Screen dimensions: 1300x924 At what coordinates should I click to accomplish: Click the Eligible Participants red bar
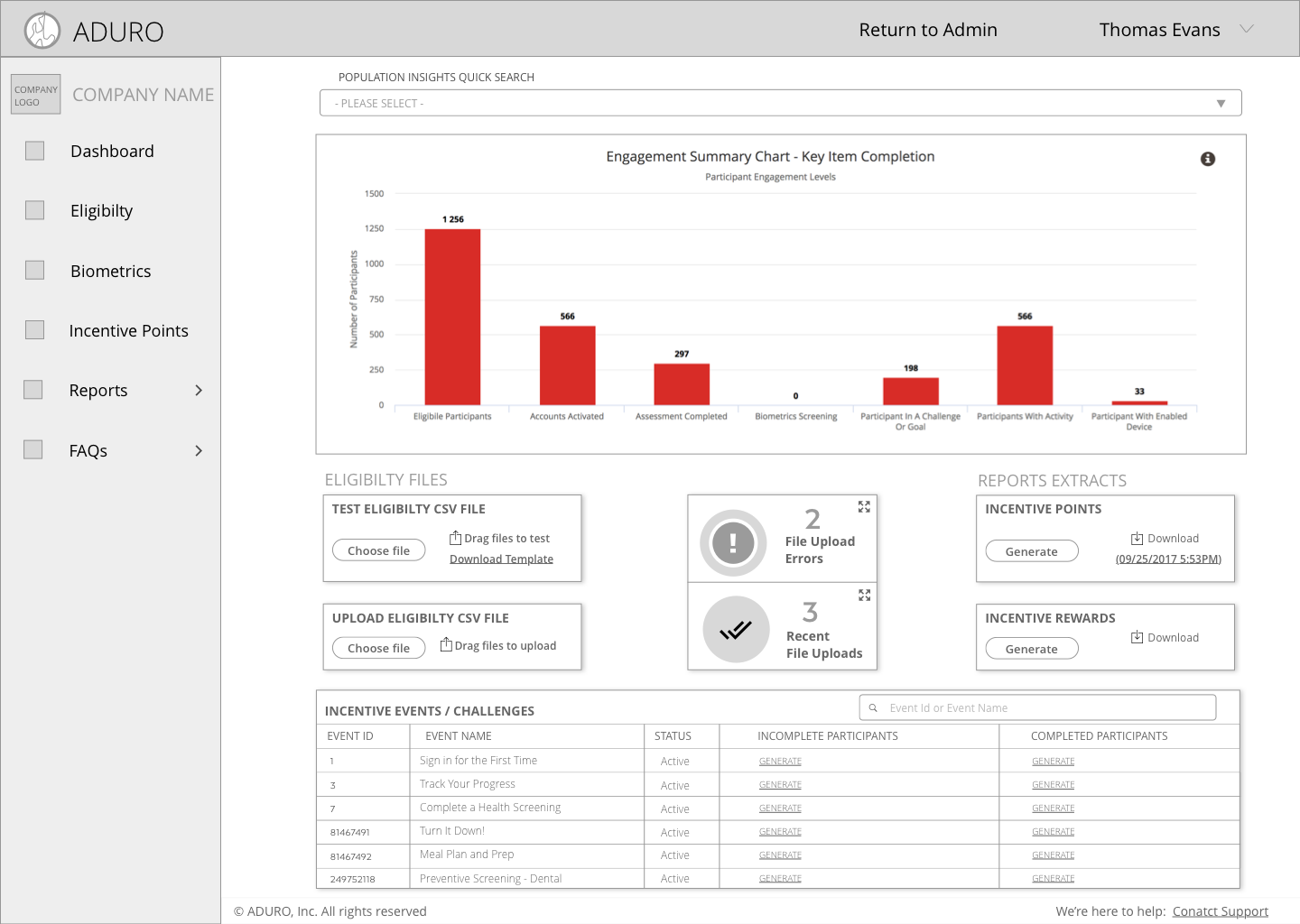pyautogui.click(x=452, y=317)
